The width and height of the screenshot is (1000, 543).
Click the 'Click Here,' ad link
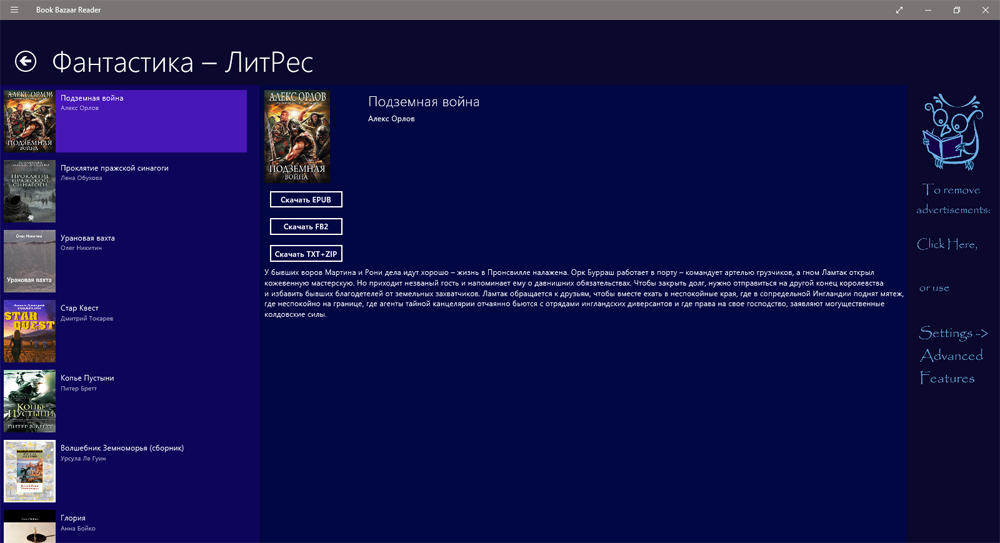946,244
